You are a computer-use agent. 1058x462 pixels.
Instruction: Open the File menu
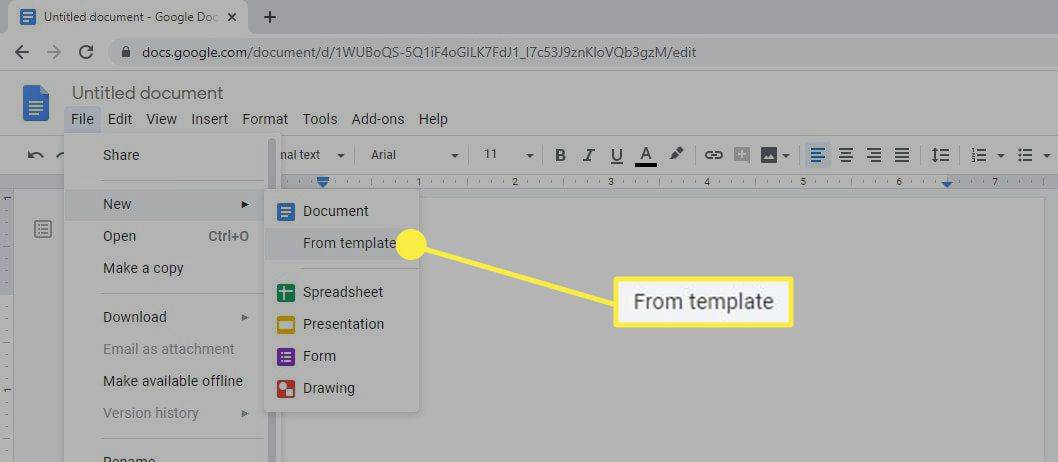click(82, 119)
